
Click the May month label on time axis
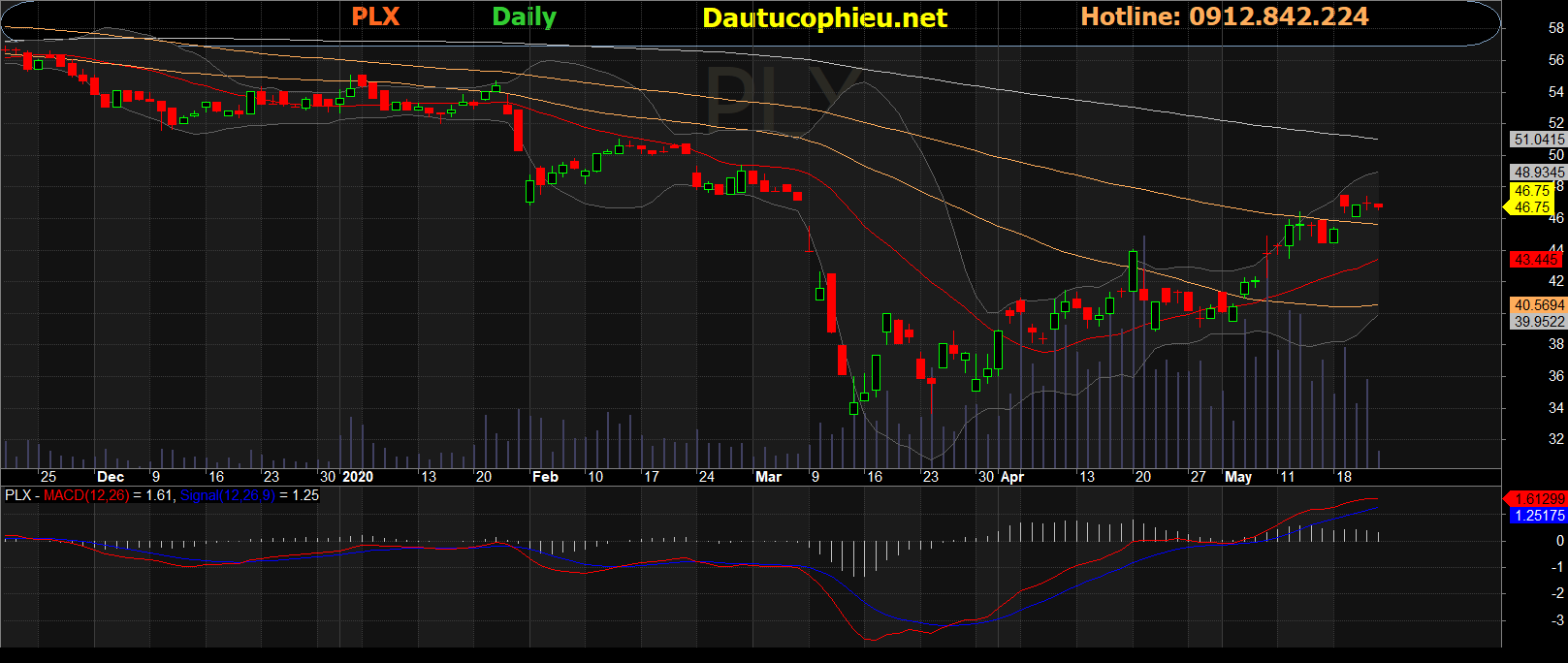[x=1238, y=477]
